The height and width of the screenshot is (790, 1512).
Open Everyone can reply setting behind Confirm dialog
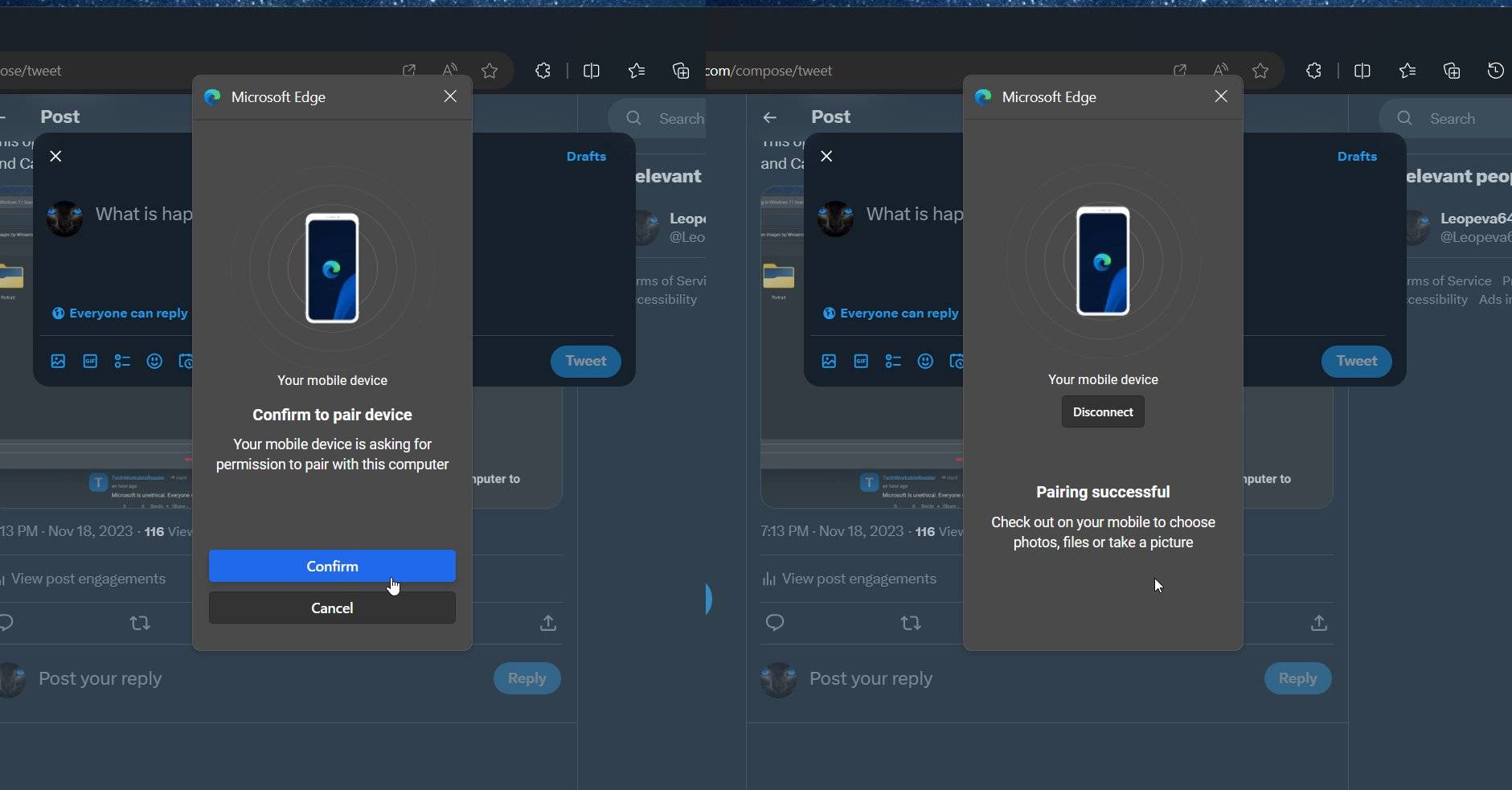[120, 313]
